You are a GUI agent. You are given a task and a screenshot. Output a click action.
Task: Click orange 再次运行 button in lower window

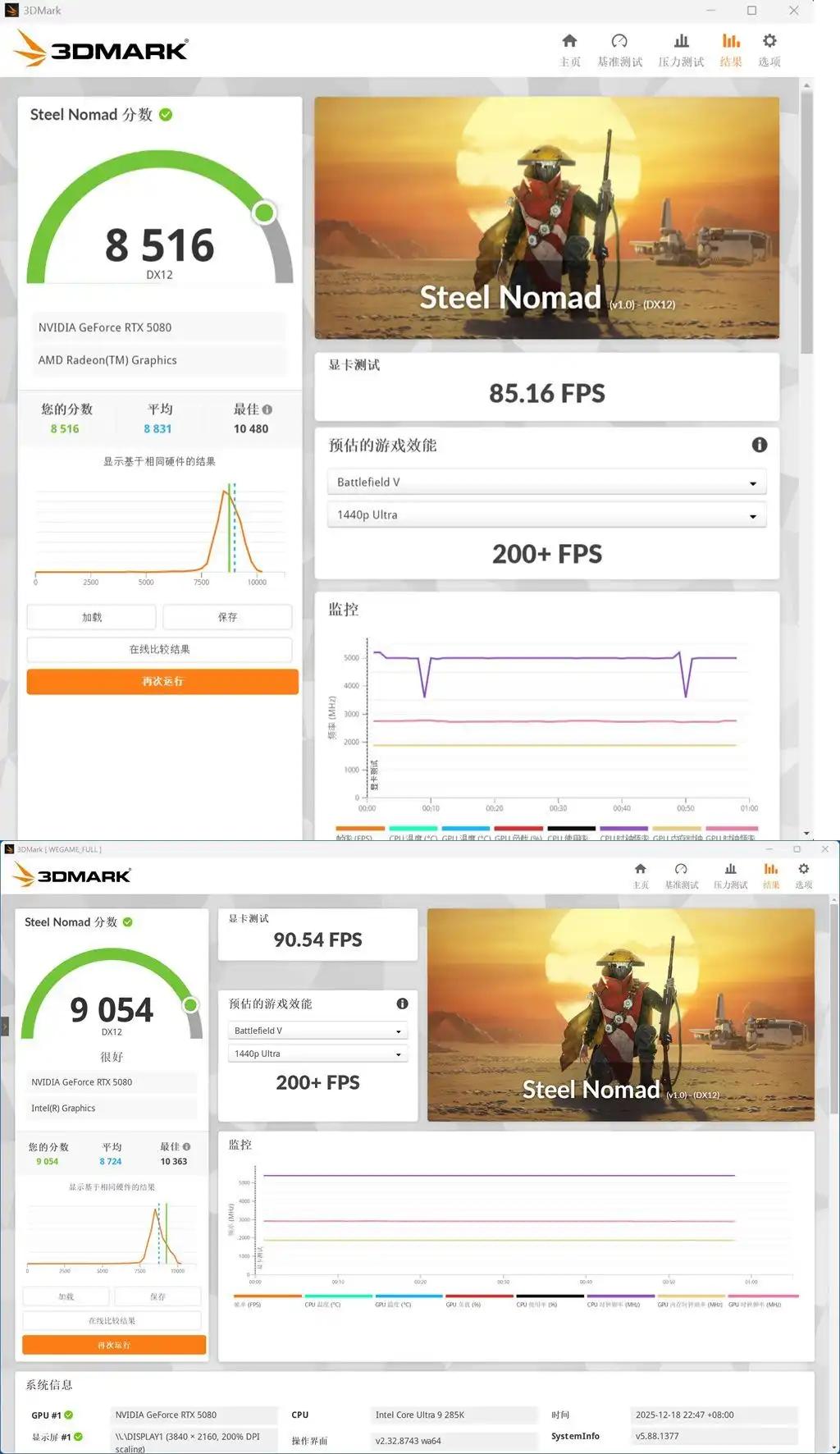(x=114, y=1345)
